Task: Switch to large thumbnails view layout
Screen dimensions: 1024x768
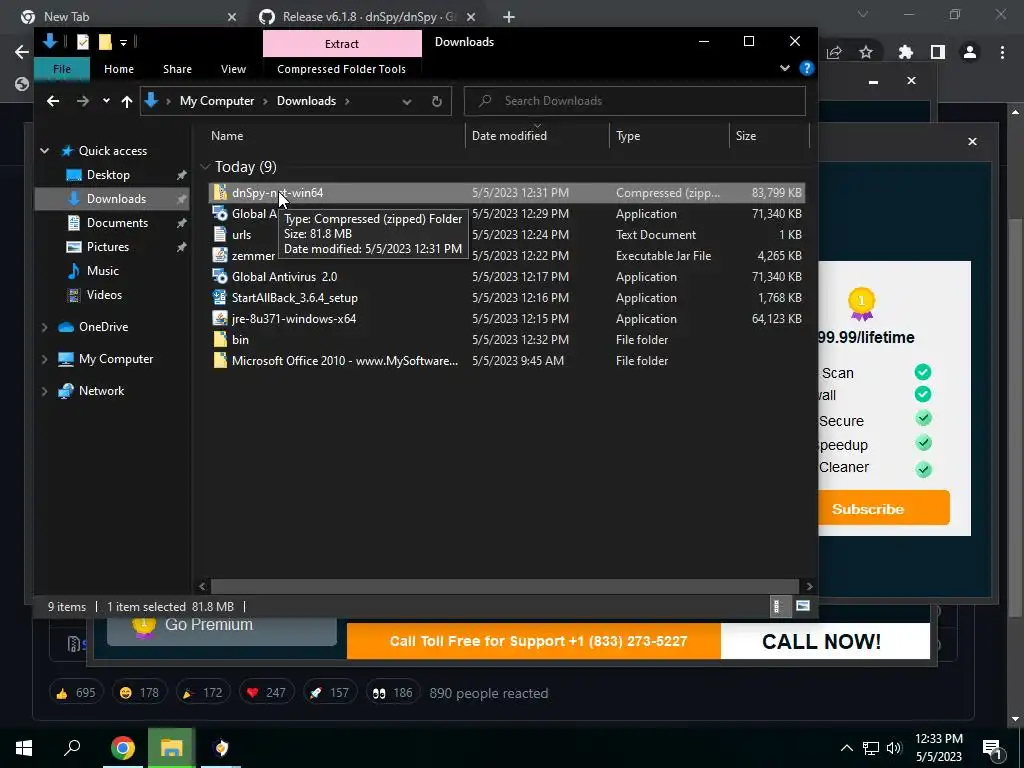Action: tap(803, 607)
